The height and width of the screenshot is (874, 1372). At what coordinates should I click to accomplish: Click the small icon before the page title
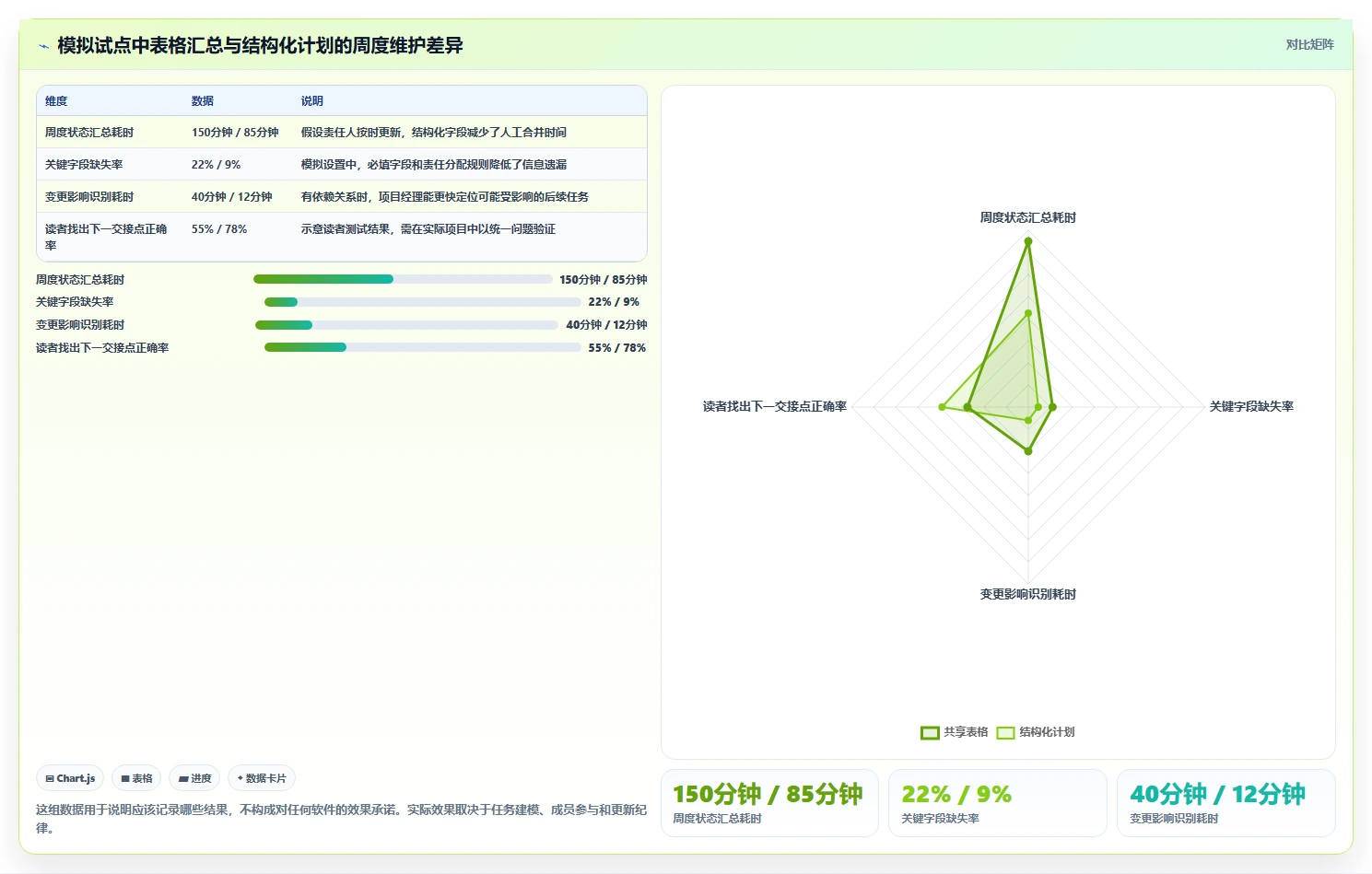(x=43, y=46)
